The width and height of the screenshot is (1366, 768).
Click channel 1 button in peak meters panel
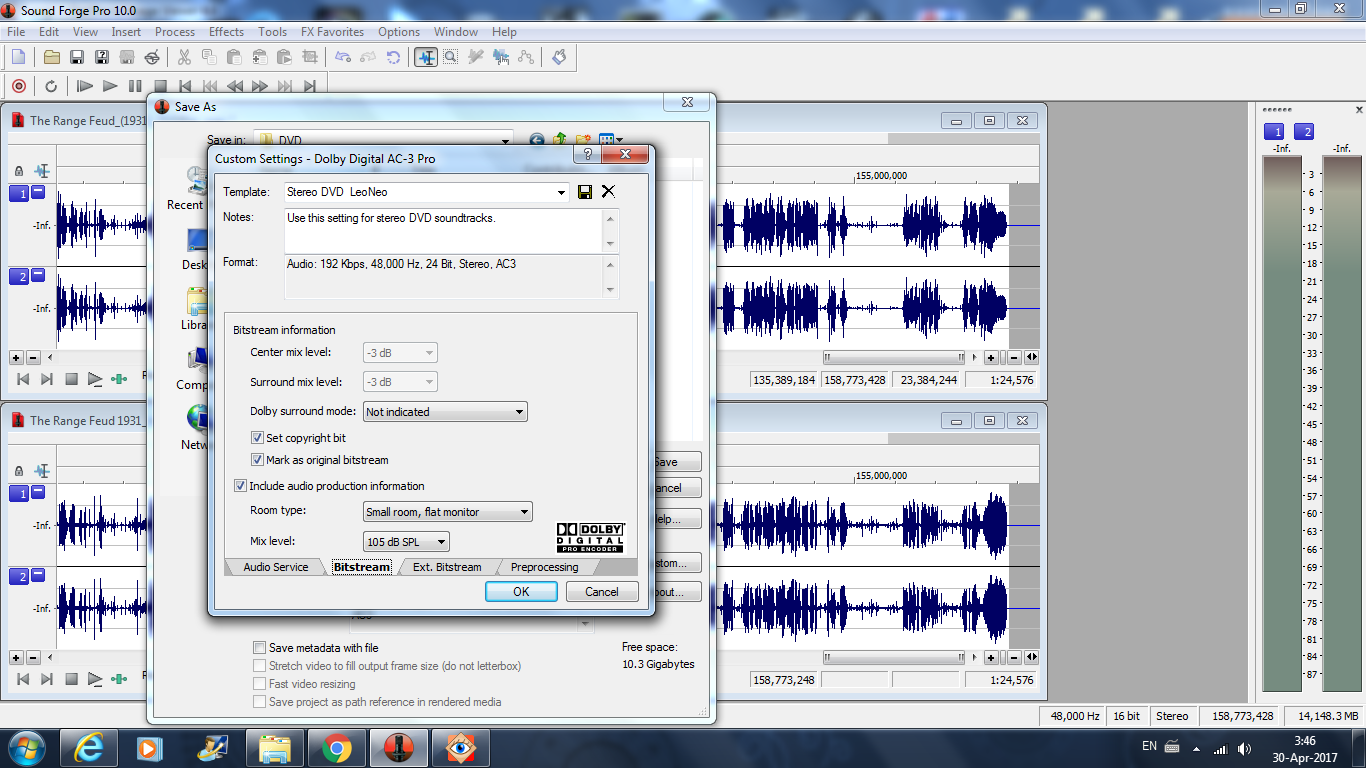click(x=1274, y=132)
